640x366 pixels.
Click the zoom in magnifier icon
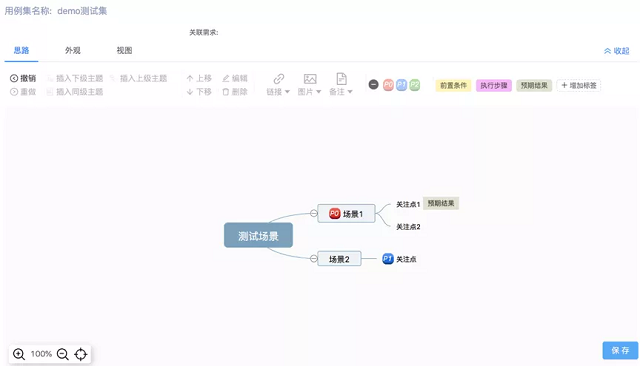click(19, 354)
